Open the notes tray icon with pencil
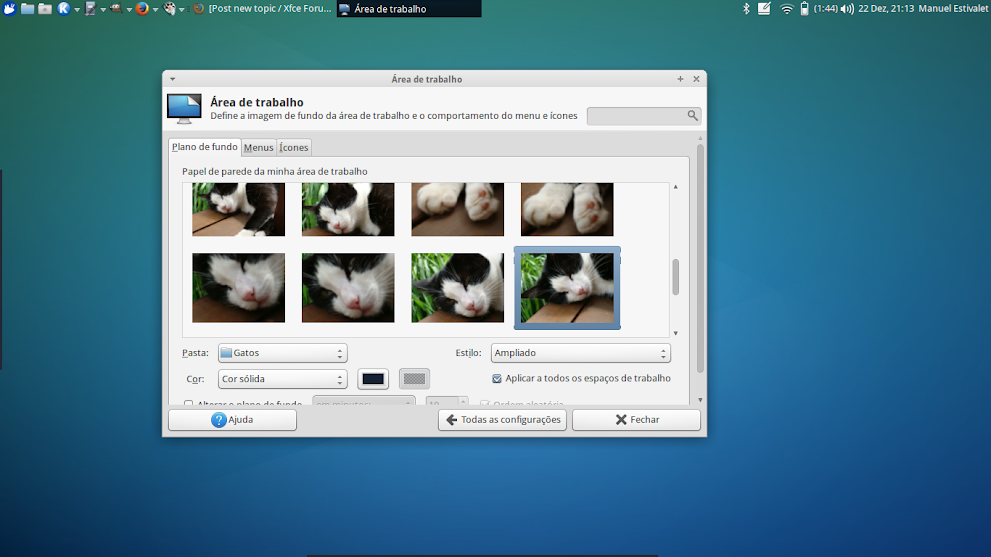 coord(764,8)
